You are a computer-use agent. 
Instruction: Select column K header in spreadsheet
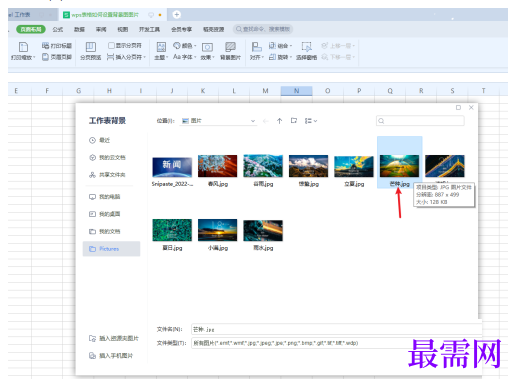click(x=203, y=91)
